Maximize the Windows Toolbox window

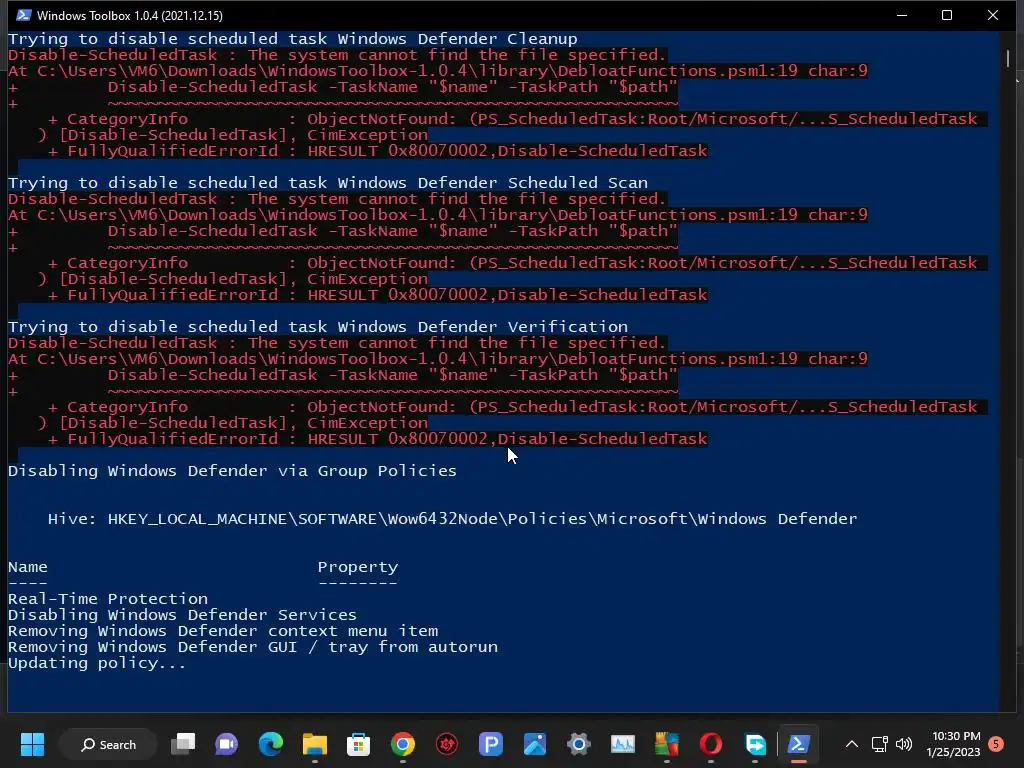click(x=947, y=15)
